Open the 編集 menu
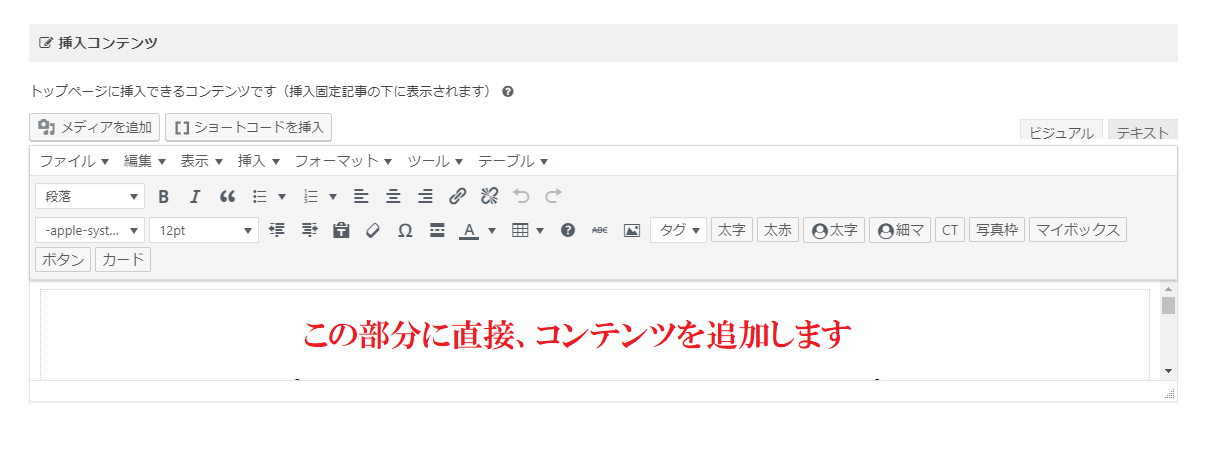This screenshot has height=450, width=1217. click(145, 161)
